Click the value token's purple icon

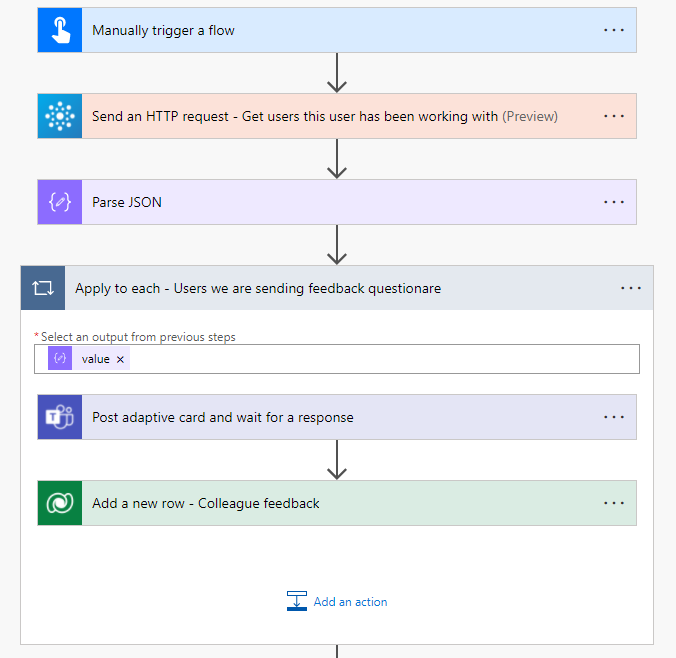pos(59,359)
